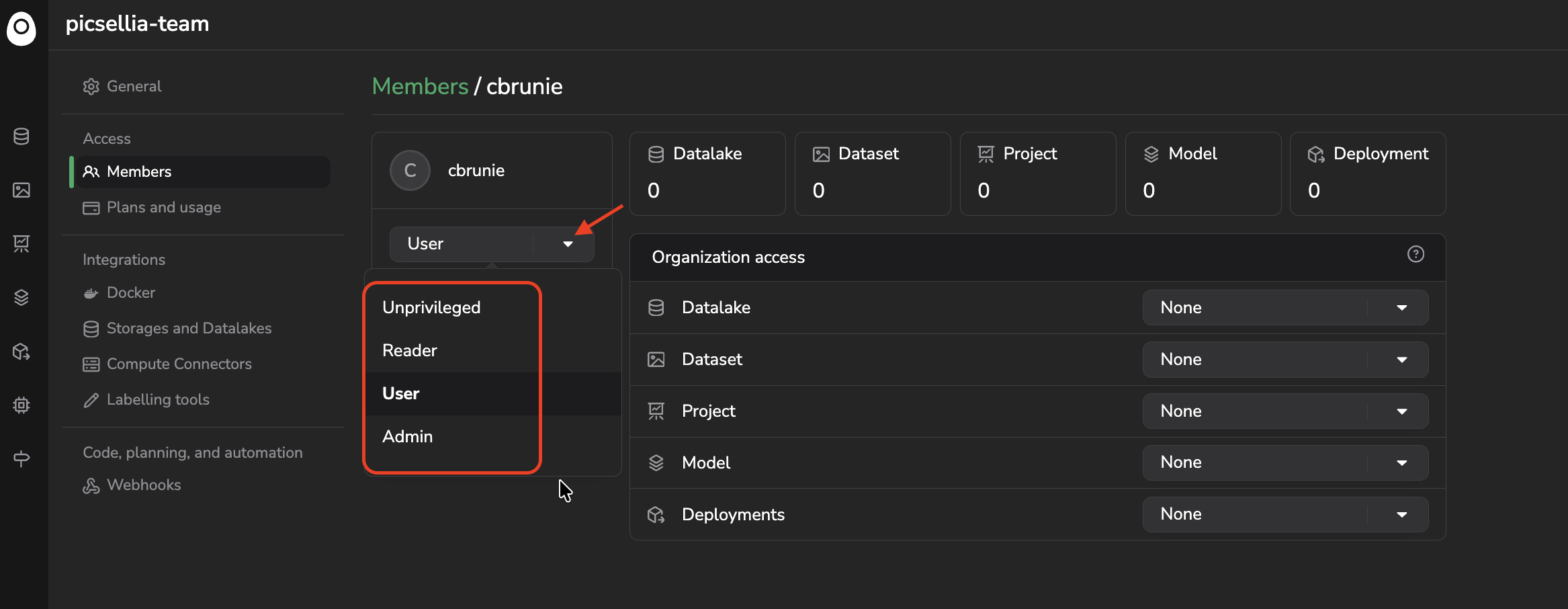Click the Datalake stat card icon
Viewport: 1568px width, 609px height.
click(x=656, y=155)
